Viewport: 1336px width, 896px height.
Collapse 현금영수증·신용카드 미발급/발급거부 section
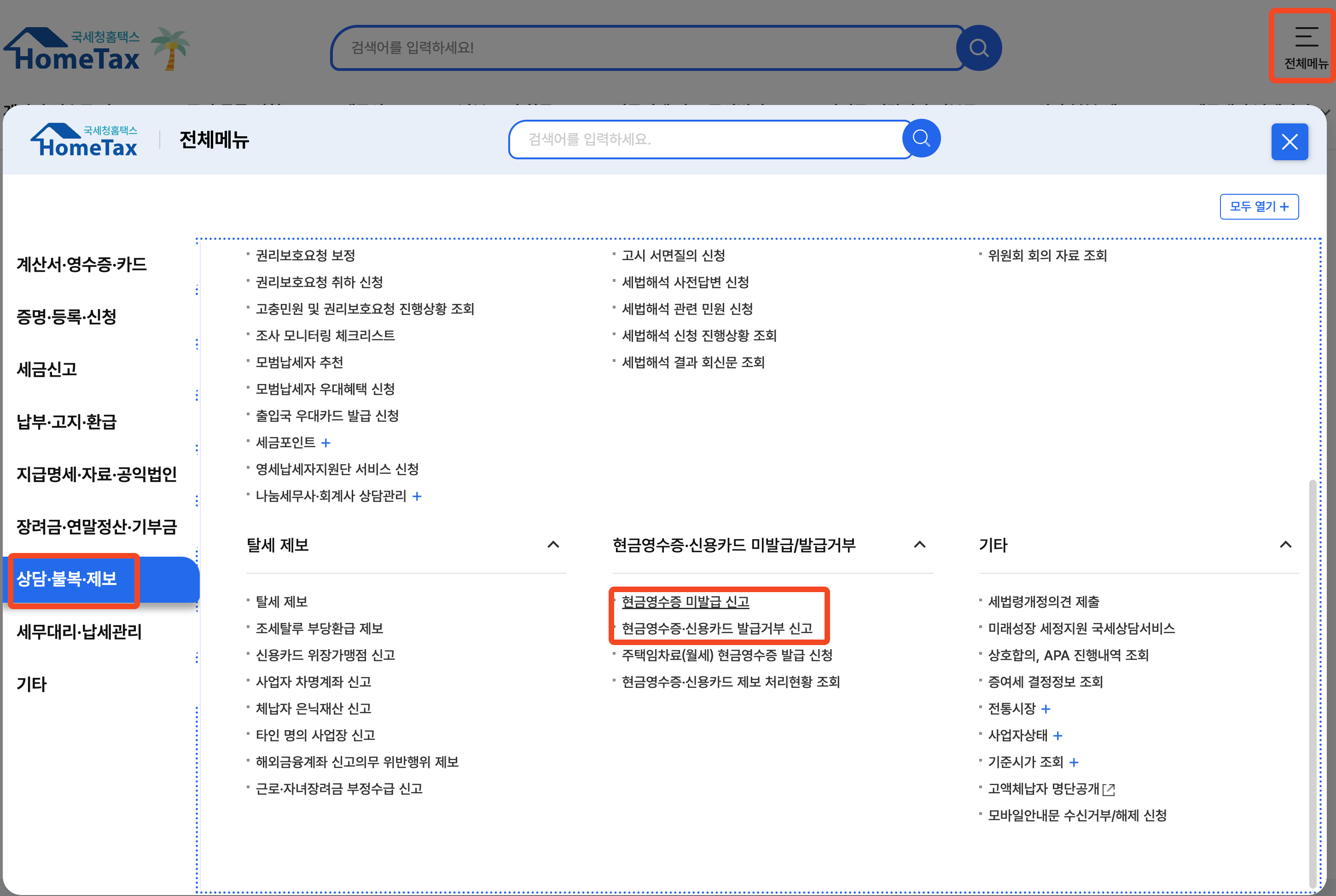coord(920,545)
